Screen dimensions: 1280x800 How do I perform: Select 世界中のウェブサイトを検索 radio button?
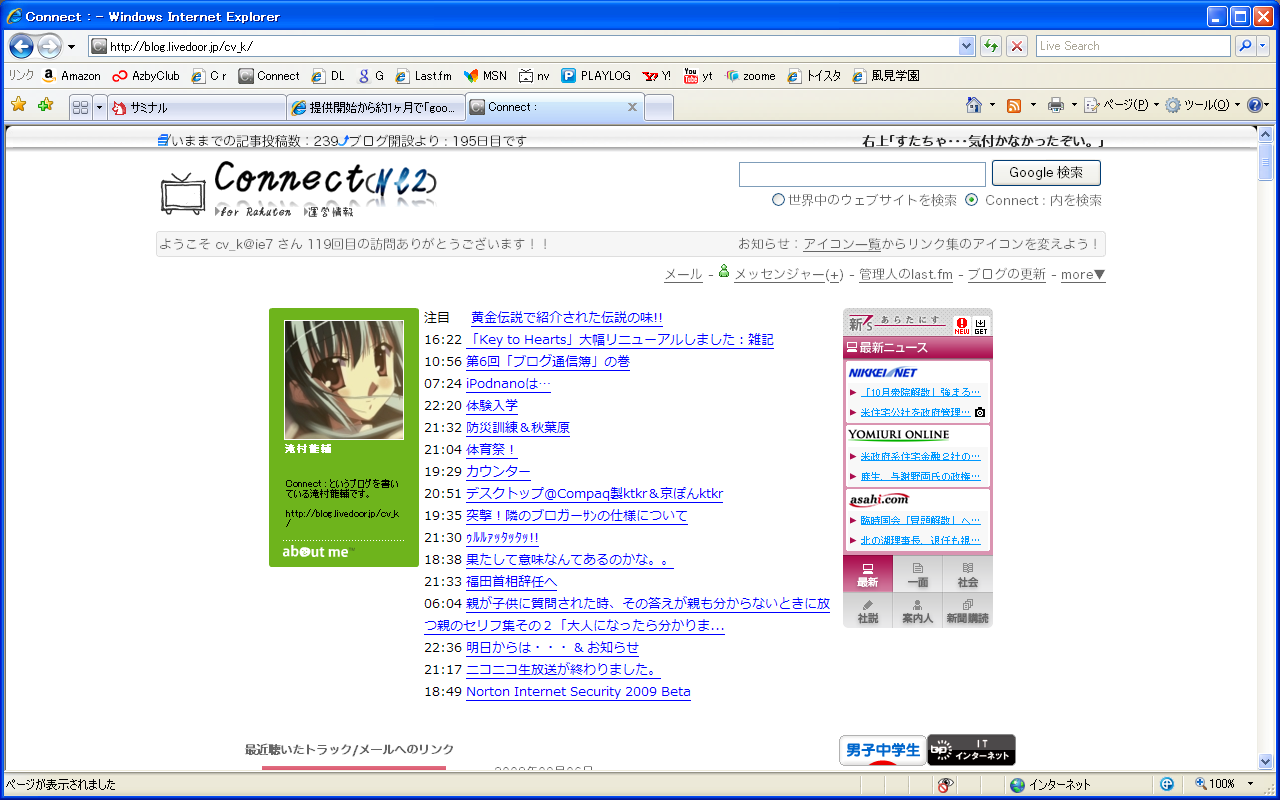coord(778,200)
